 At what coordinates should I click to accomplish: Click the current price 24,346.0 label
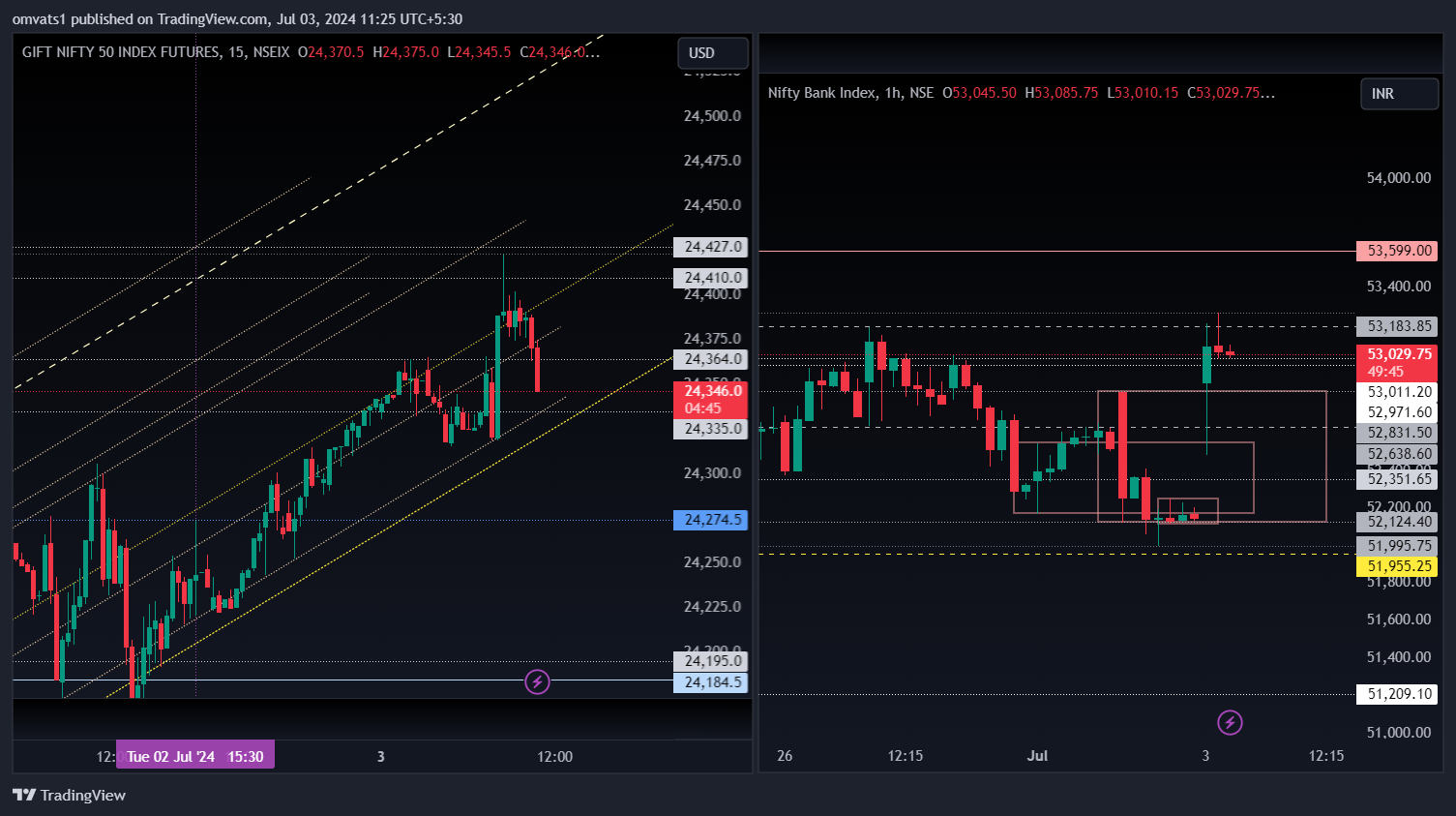(711, 399)
